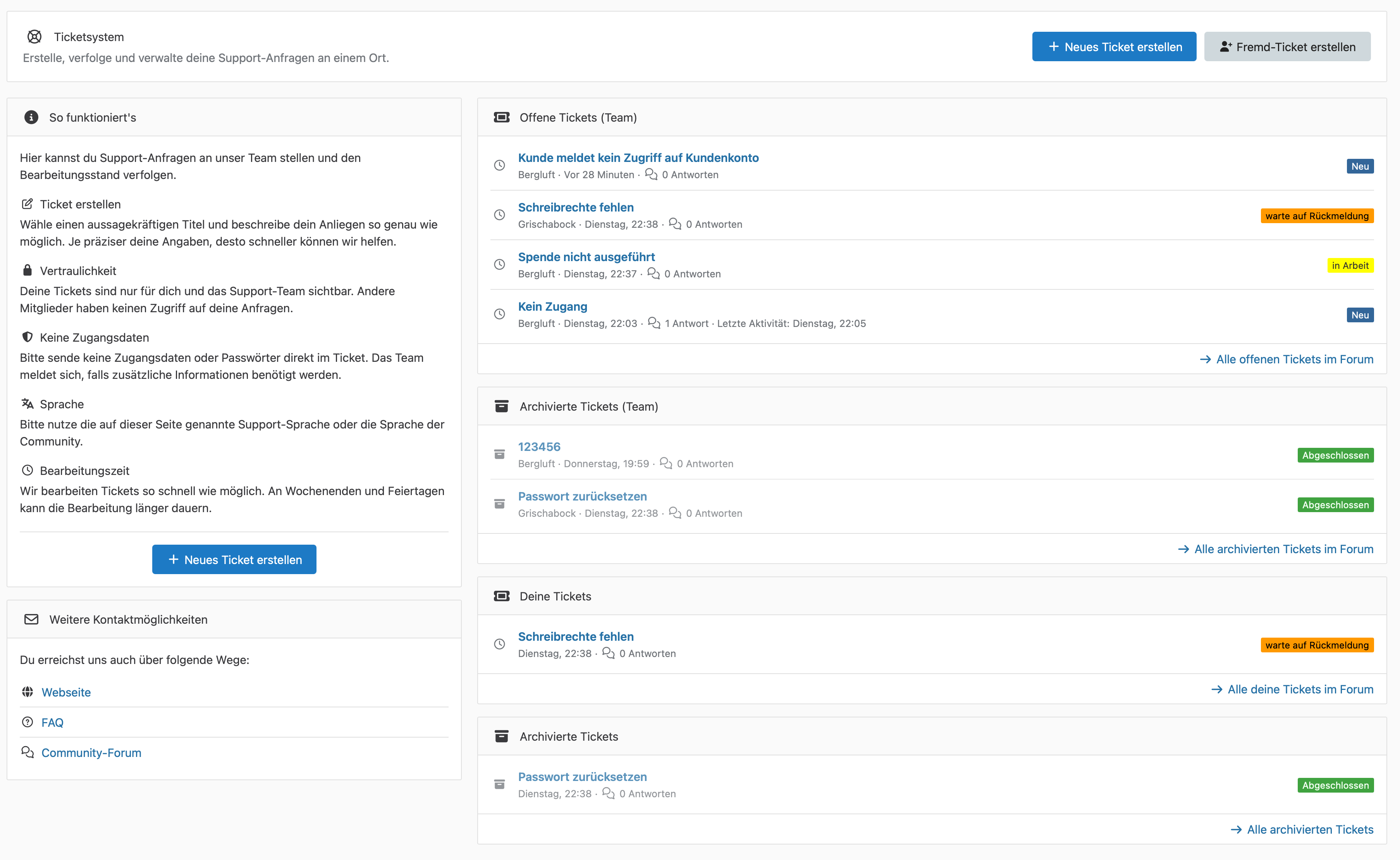1400x860 pixels.
Task: Click the chat bubbles icon beside Community-Forum
Action: 27,752
